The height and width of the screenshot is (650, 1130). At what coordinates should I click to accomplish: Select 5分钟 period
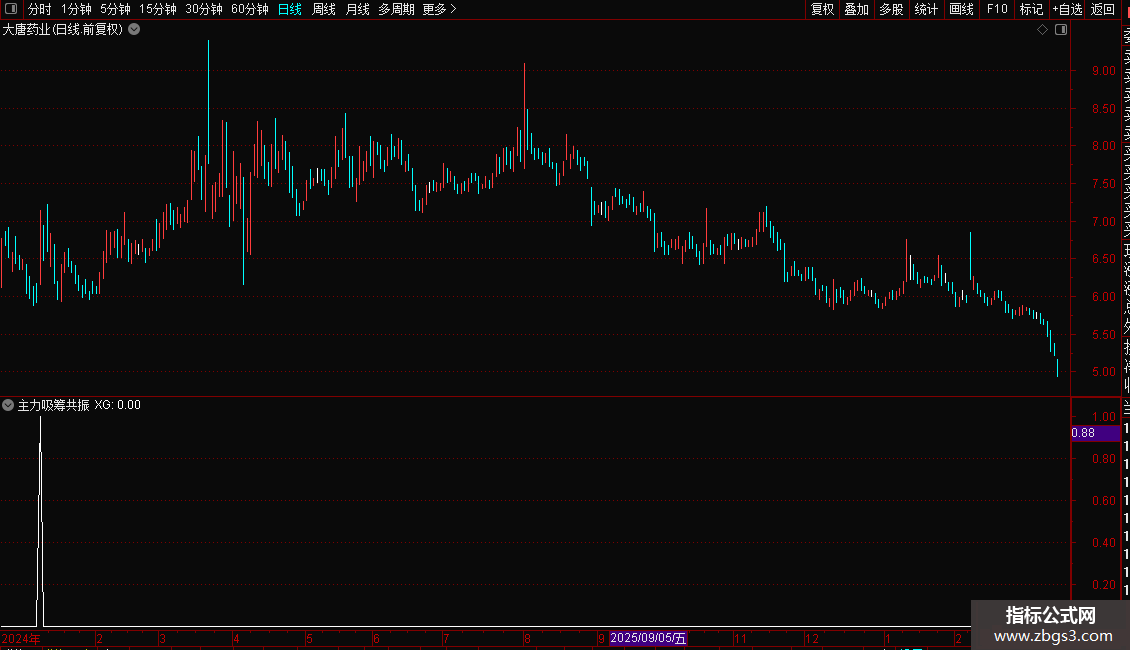[x=115, y=9]
